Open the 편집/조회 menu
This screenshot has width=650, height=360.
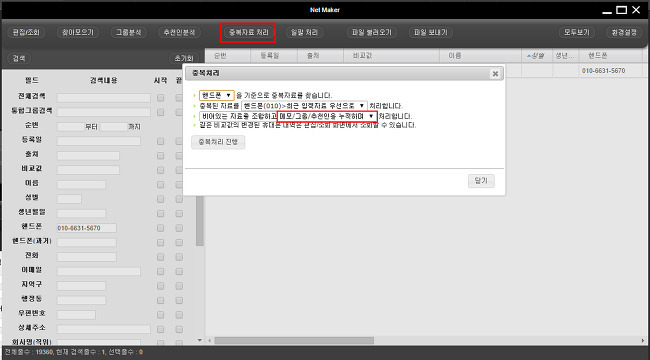pyautogui.click(x=26, y=32)
